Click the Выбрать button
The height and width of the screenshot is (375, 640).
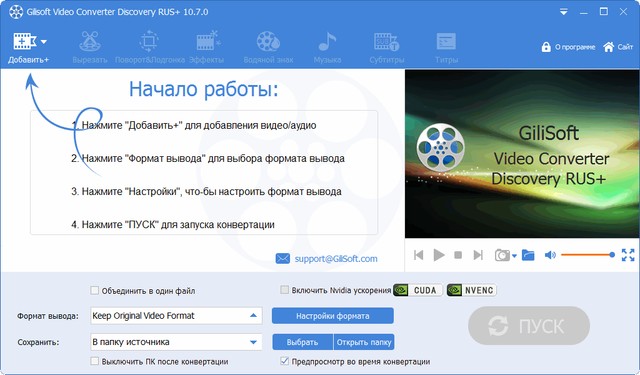302,342
